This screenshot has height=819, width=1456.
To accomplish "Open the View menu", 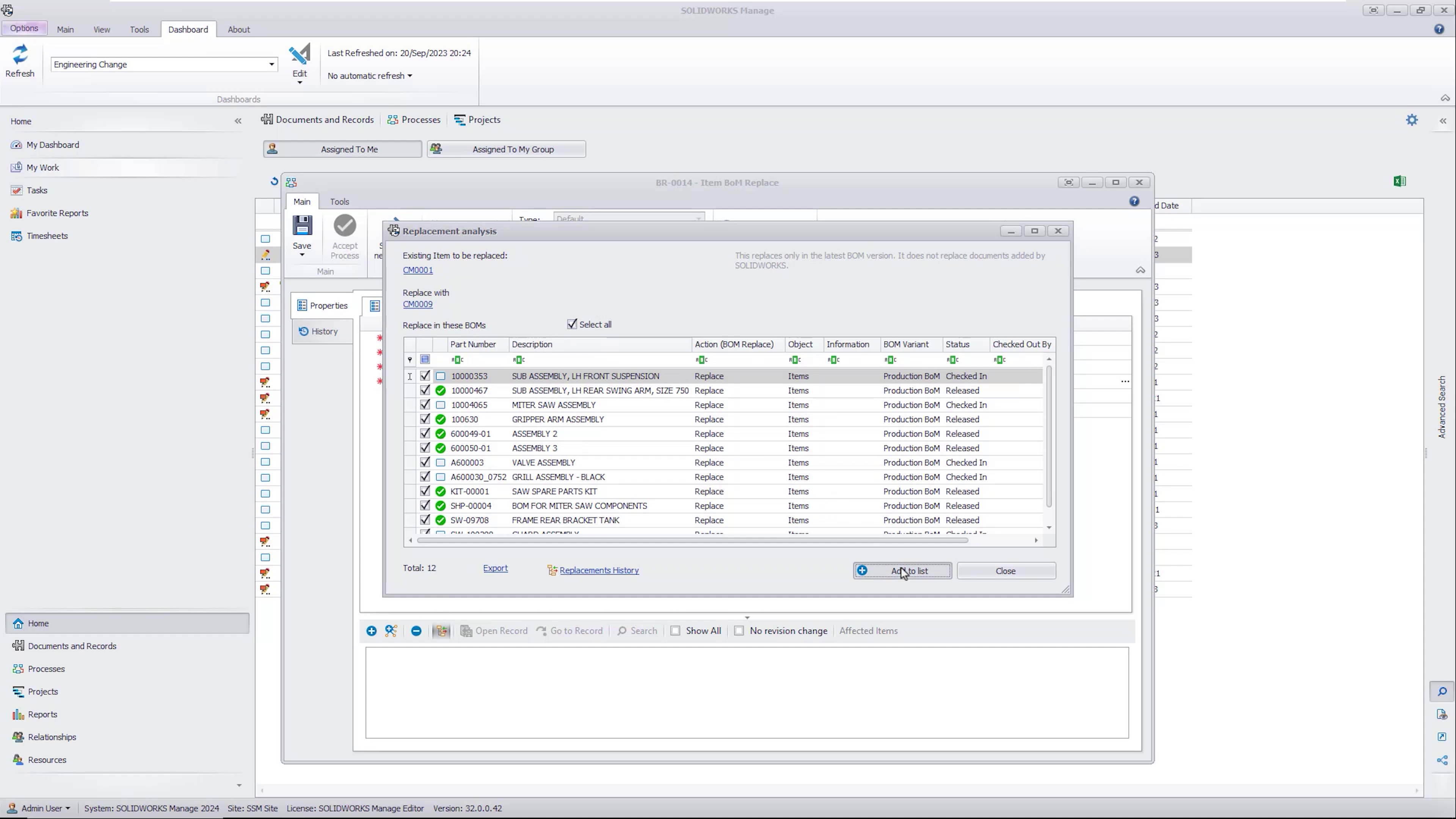I will coord(101,30).
